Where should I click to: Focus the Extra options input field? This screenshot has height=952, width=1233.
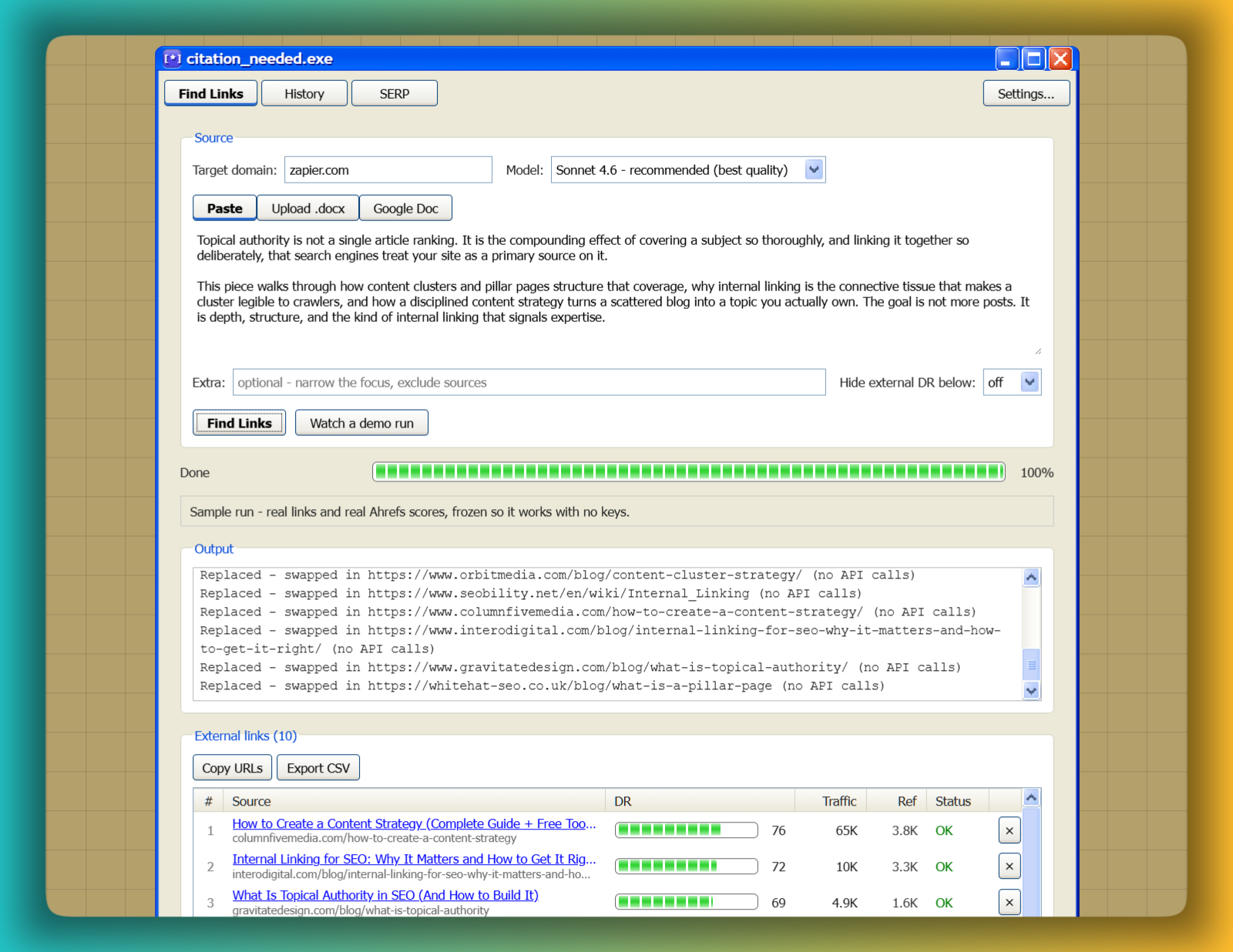(529, 382)
